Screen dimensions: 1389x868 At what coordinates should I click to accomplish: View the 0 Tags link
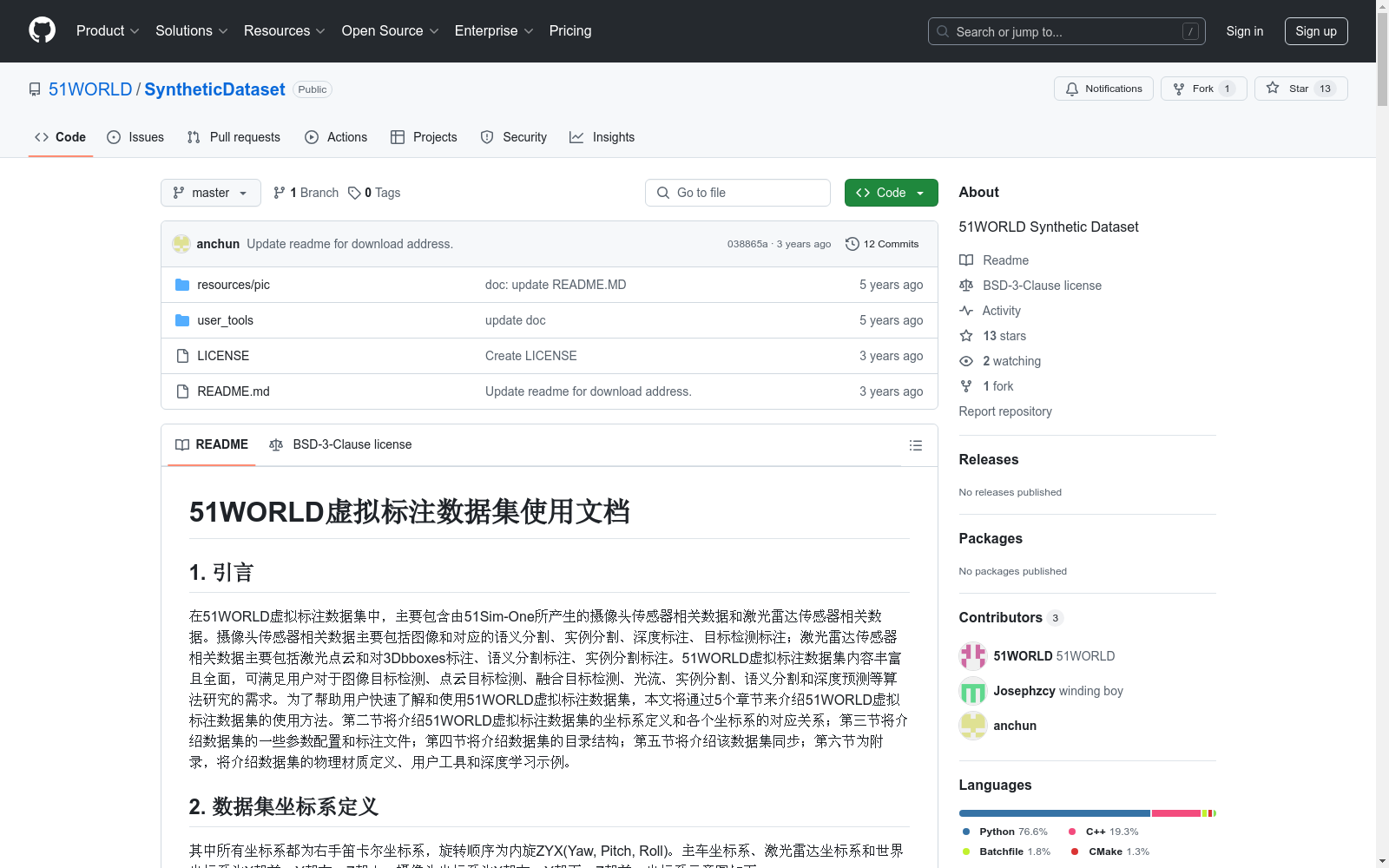click(x=374, y=193)
